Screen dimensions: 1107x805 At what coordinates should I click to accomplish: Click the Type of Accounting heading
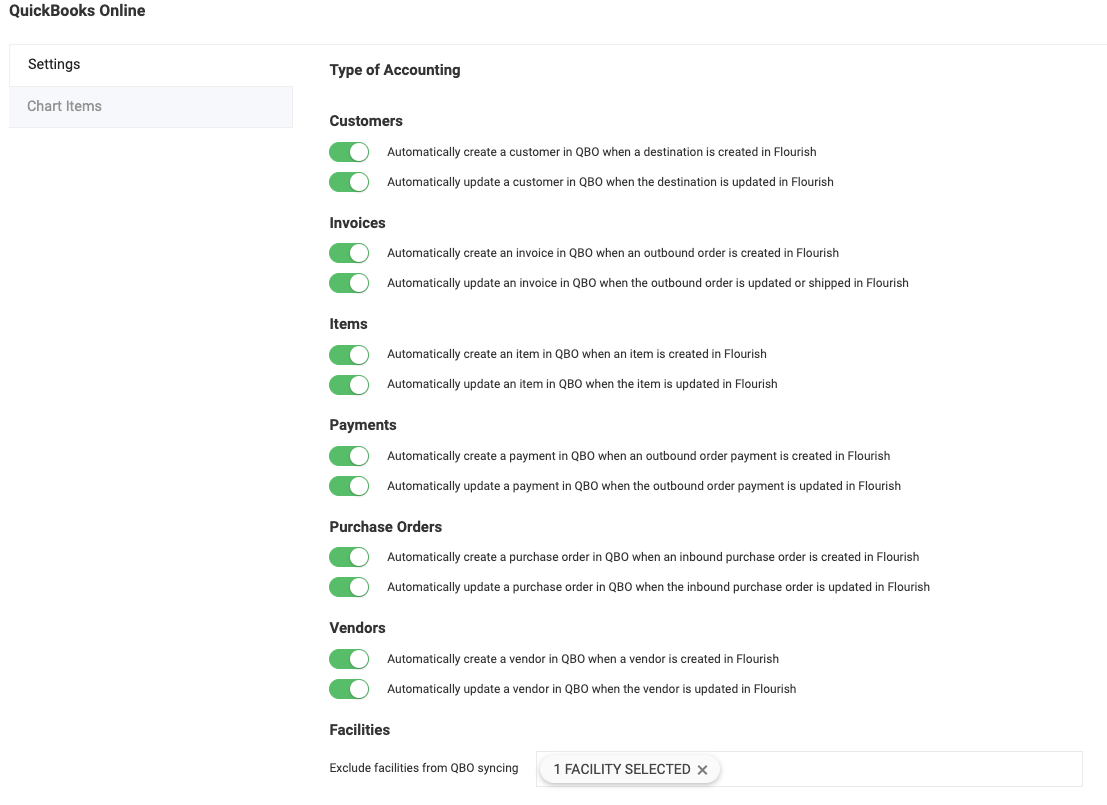[395, 70]
